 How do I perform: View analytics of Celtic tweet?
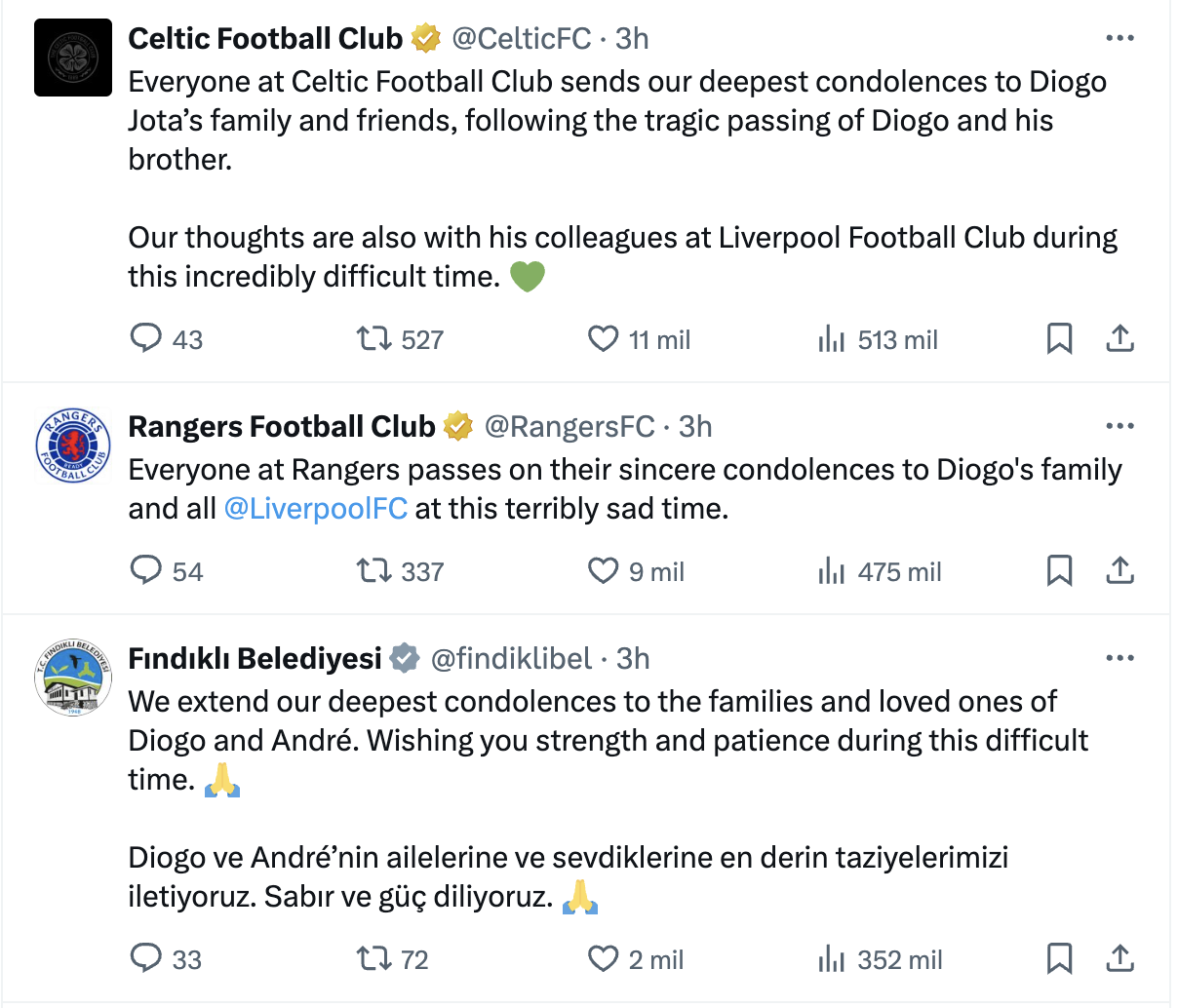click(832, 338)
